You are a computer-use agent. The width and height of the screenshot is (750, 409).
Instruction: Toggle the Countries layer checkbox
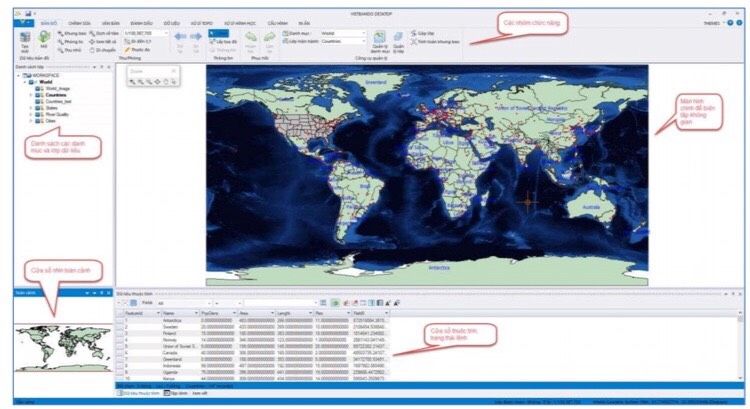[x=38, y=96]
